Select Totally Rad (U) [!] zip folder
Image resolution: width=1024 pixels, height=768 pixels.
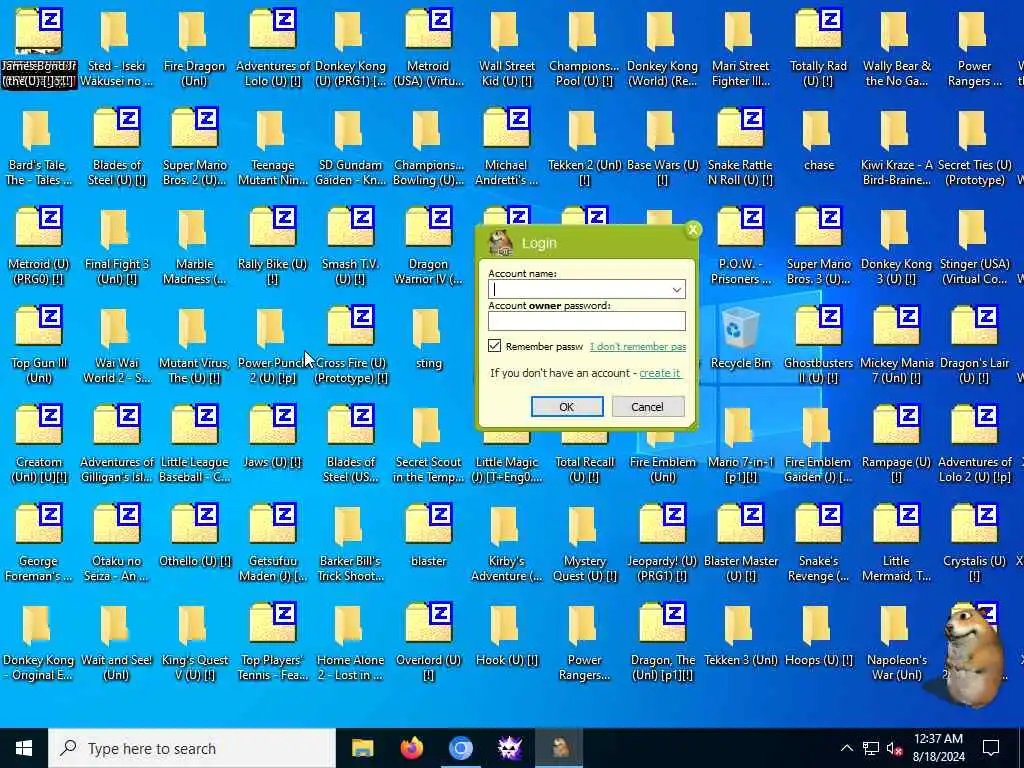click(818, 47)
